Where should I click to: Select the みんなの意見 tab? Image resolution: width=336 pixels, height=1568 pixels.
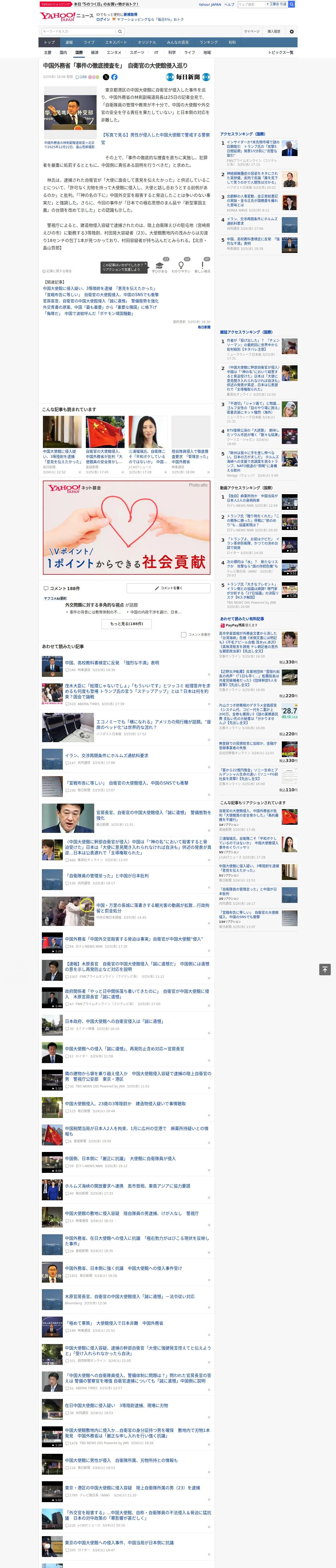tap(178, 43)
